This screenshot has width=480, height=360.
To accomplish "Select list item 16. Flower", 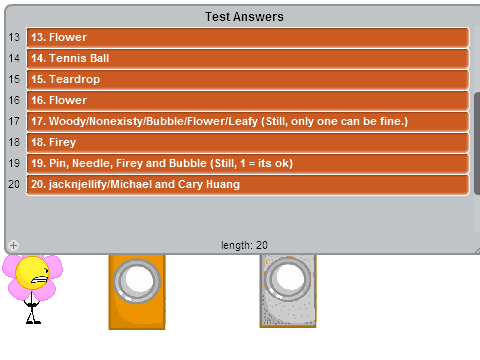I will click(248, 100).
